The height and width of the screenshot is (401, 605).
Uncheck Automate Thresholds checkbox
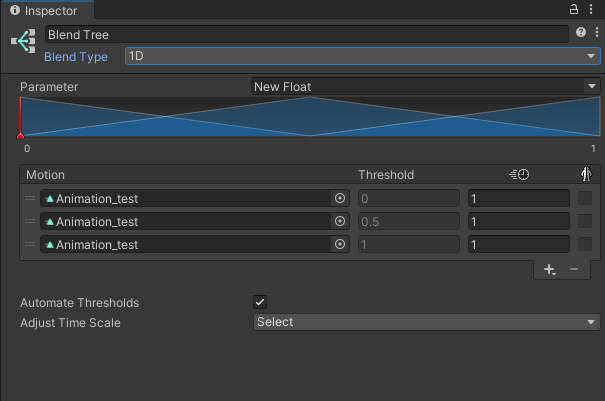coord(260,302)
